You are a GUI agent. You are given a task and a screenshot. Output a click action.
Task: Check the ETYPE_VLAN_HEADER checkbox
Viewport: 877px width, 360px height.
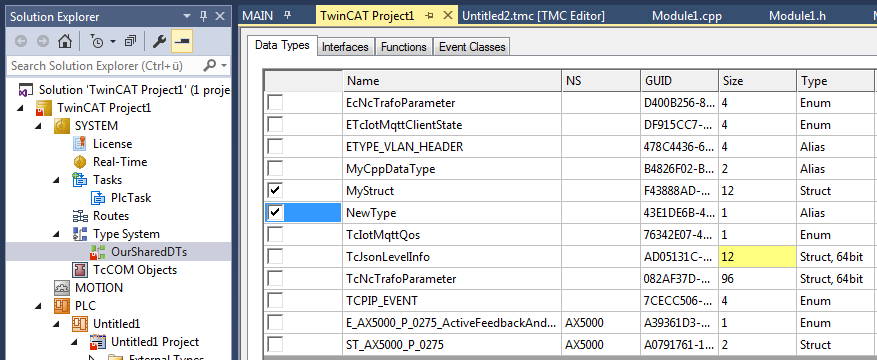coord(275,146)
